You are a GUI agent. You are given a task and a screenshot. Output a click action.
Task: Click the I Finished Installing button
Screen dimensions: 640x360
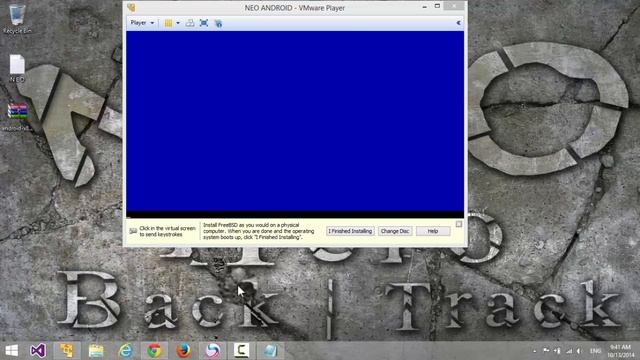(x=350, y=231)
